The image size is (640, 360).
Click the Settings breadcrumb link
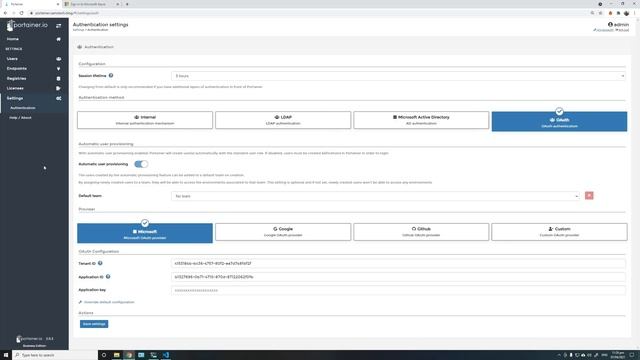point(78,30)
